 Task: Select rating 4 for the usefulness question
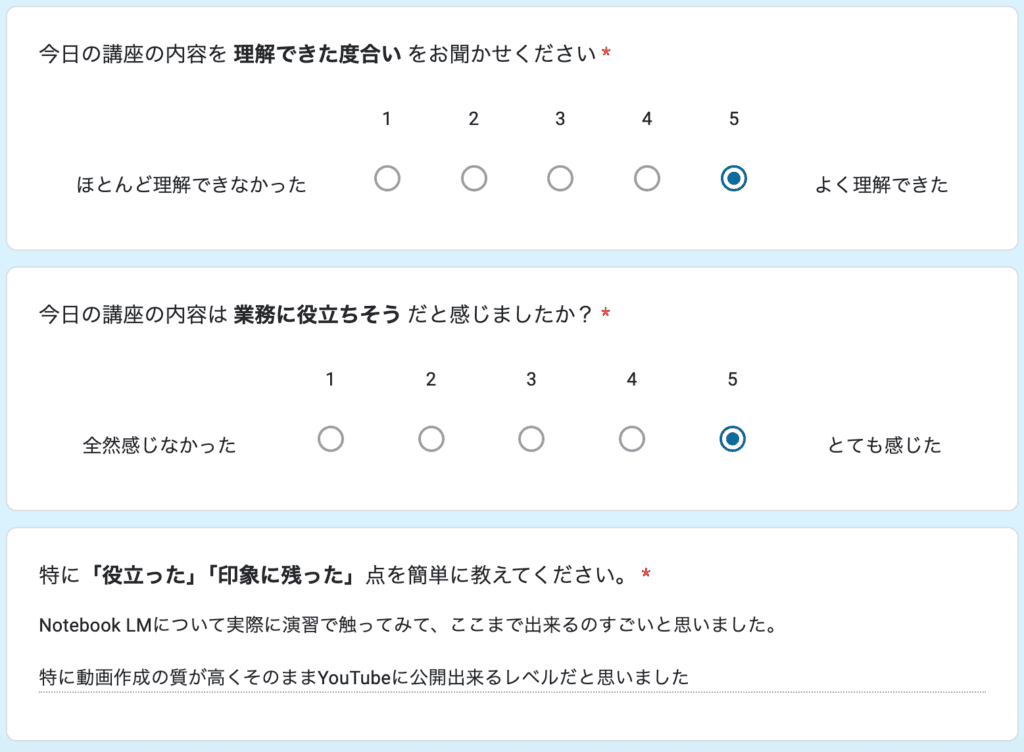click(631, 438)
